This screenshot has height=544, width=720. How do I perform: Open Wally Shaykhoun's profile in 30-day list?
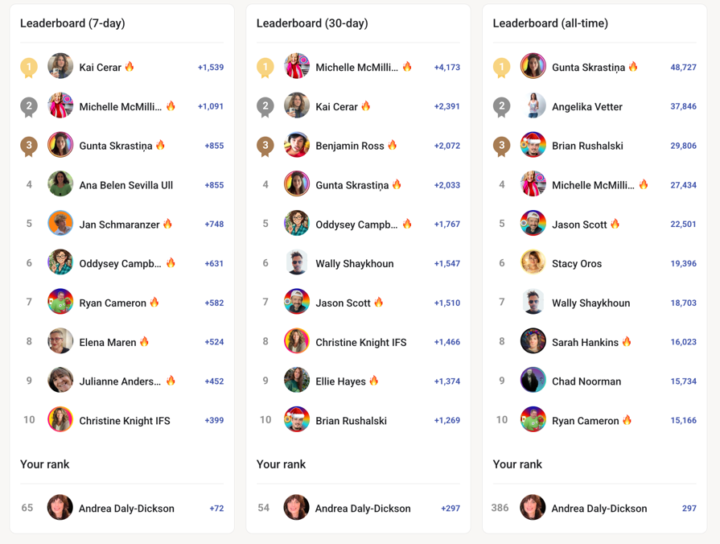[354, 264]
